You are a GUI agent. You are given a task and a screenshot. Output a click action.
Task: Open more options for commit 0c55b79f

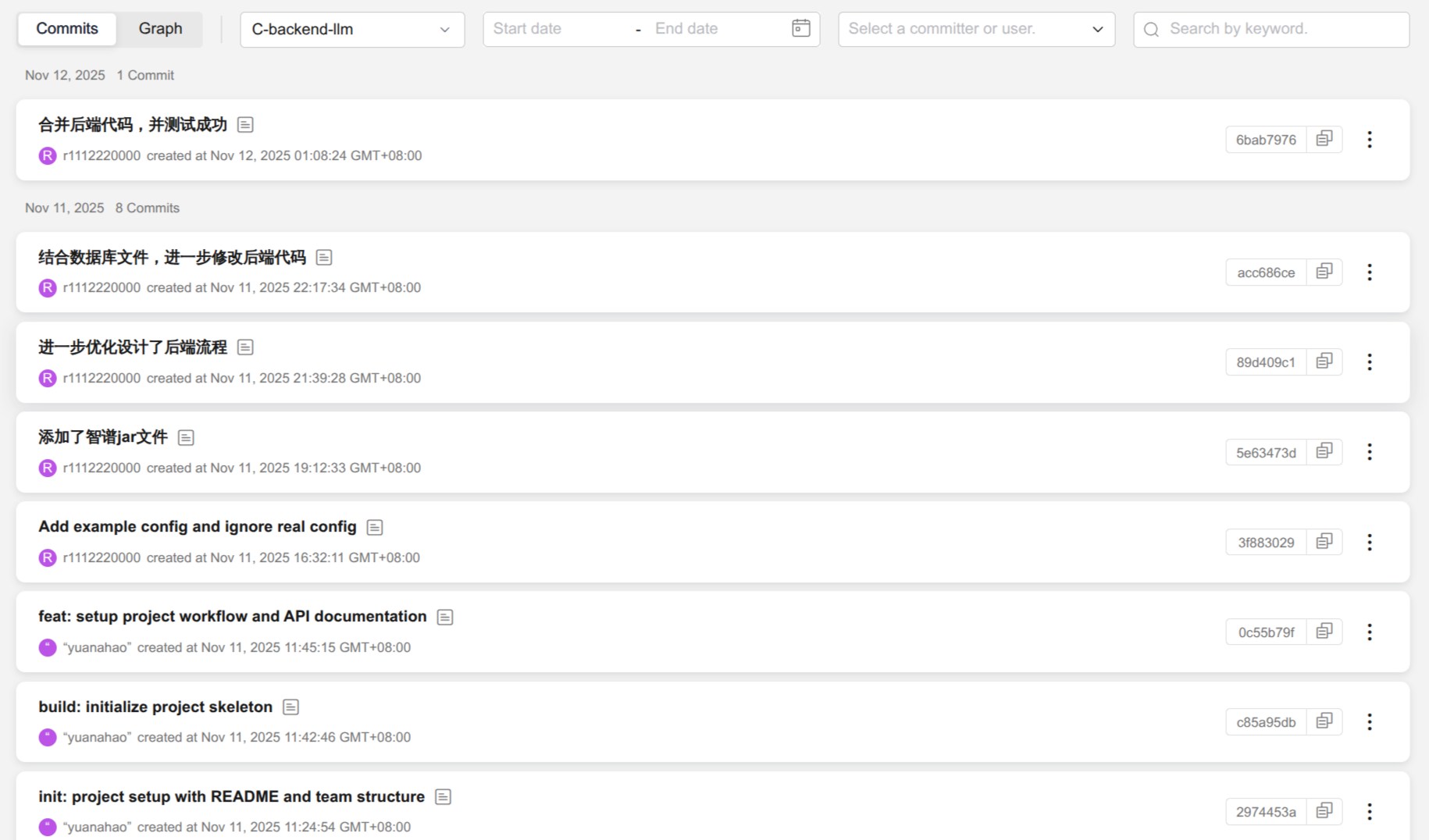coord(1370,632)
